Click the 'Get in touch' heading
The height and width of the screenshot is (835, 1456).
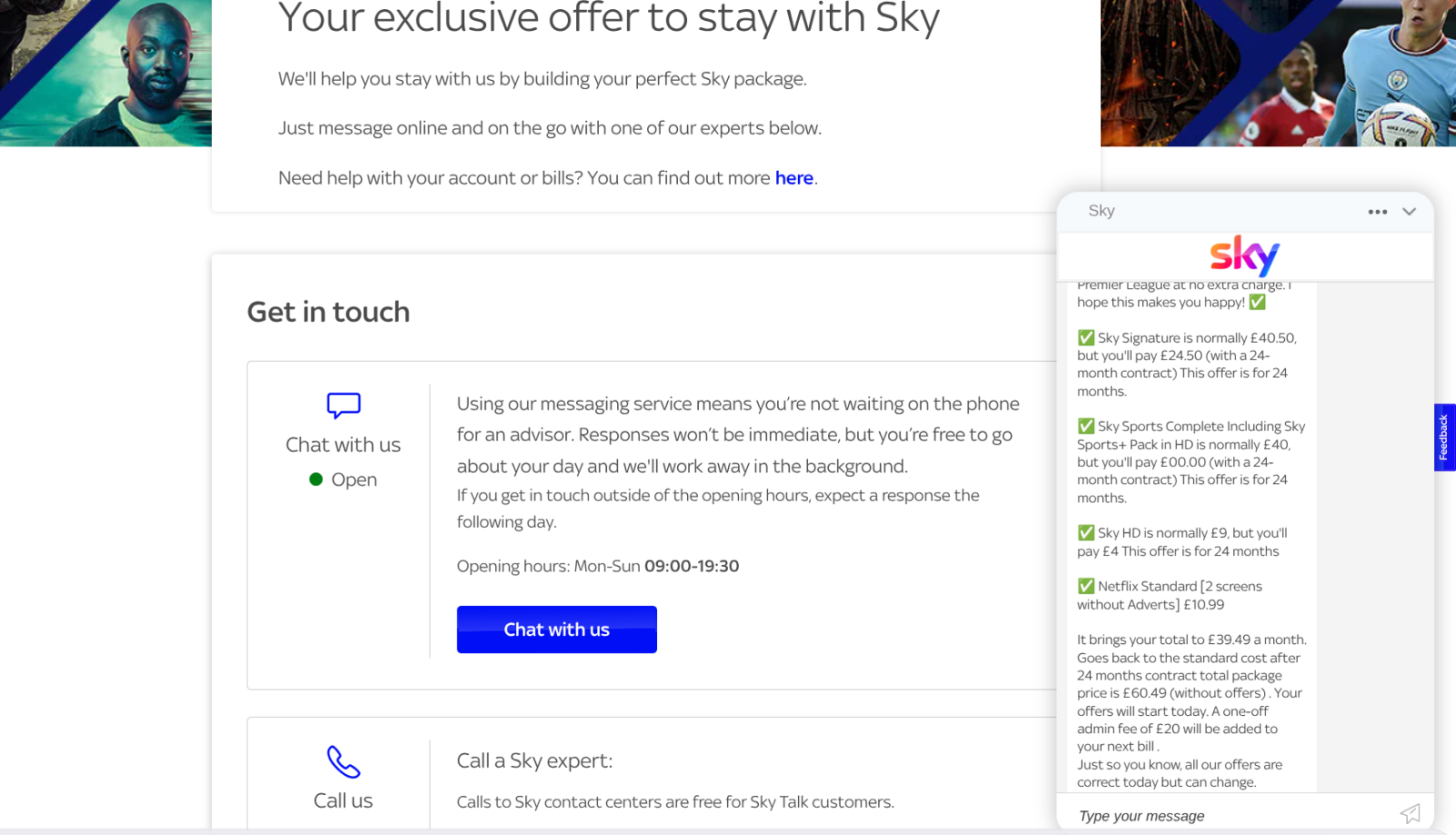pos(329,312)
